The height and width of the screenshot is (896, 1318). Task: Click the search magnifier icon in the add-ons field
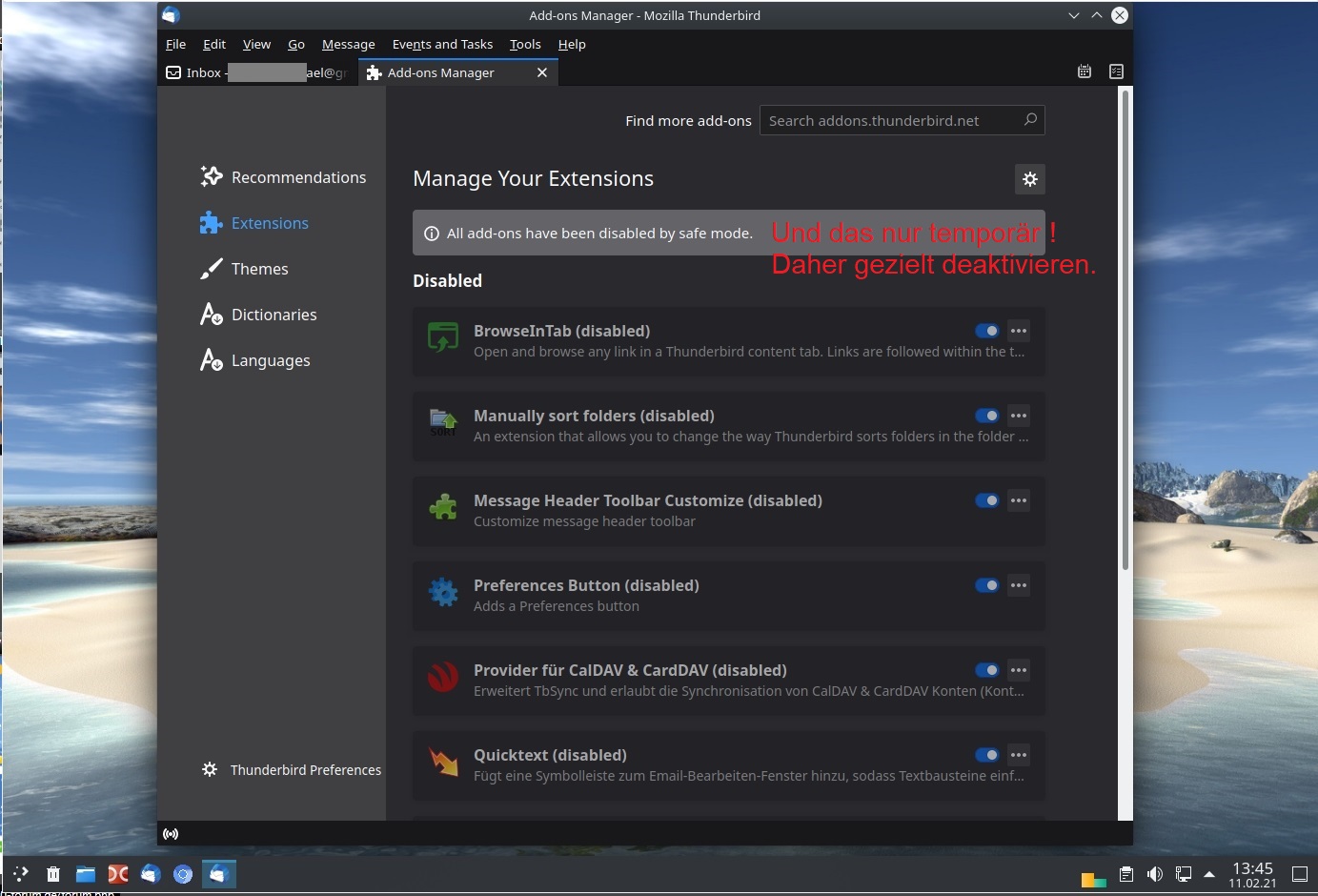click(x=1029, y=120)
